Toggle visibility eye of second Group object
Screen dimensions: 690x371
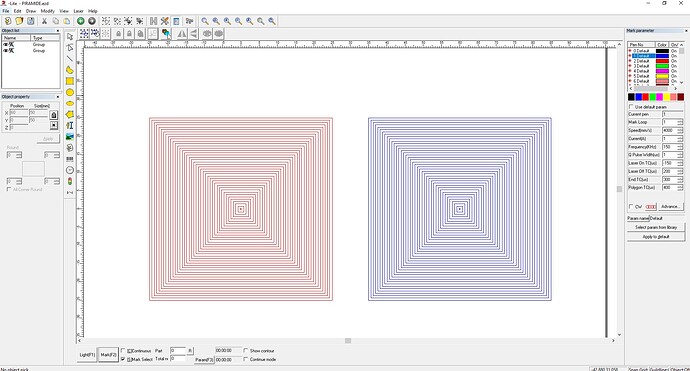(6, 51)
